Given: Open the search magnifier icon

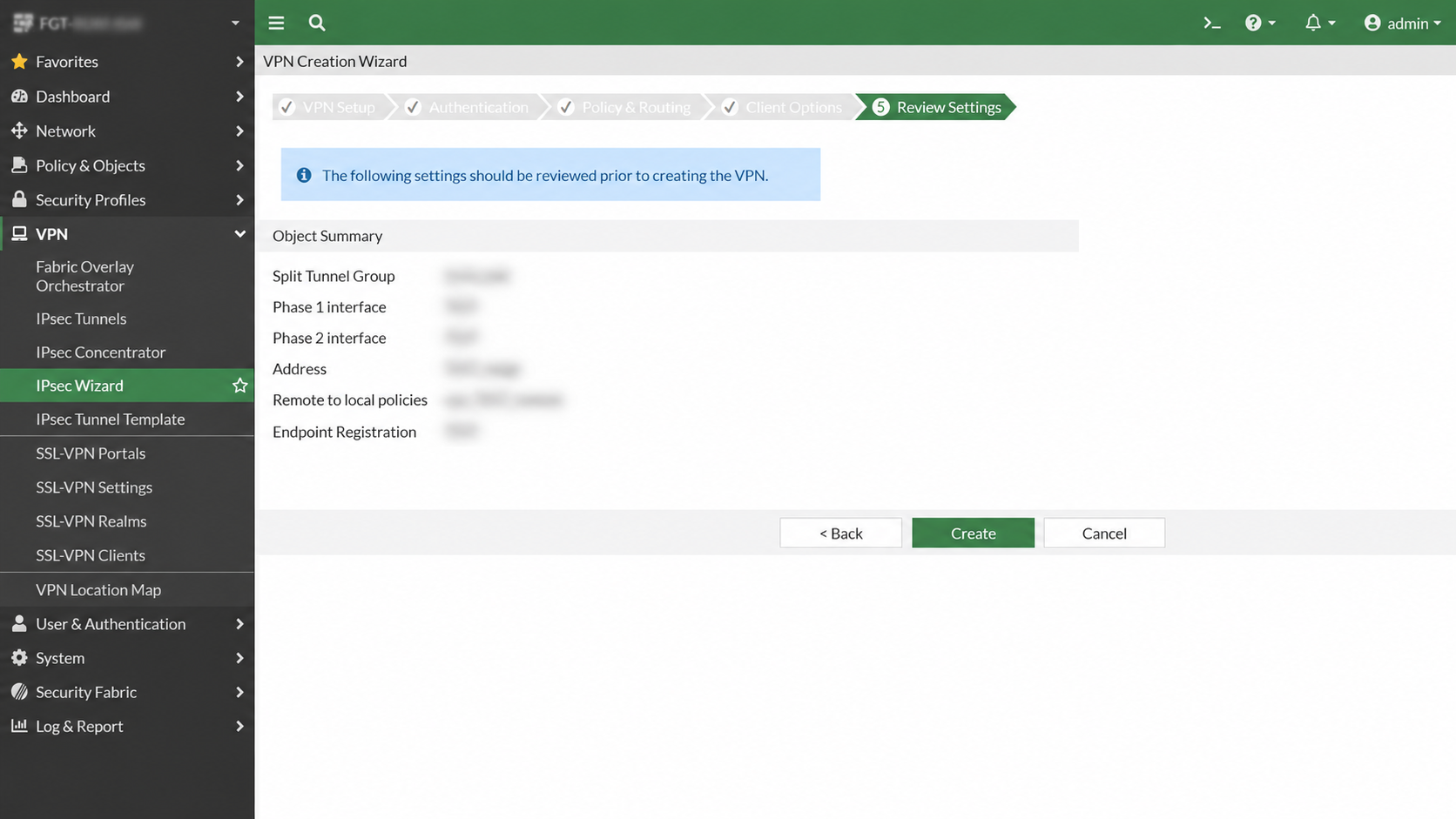Looking at the screenshot, I should point(317,23).
